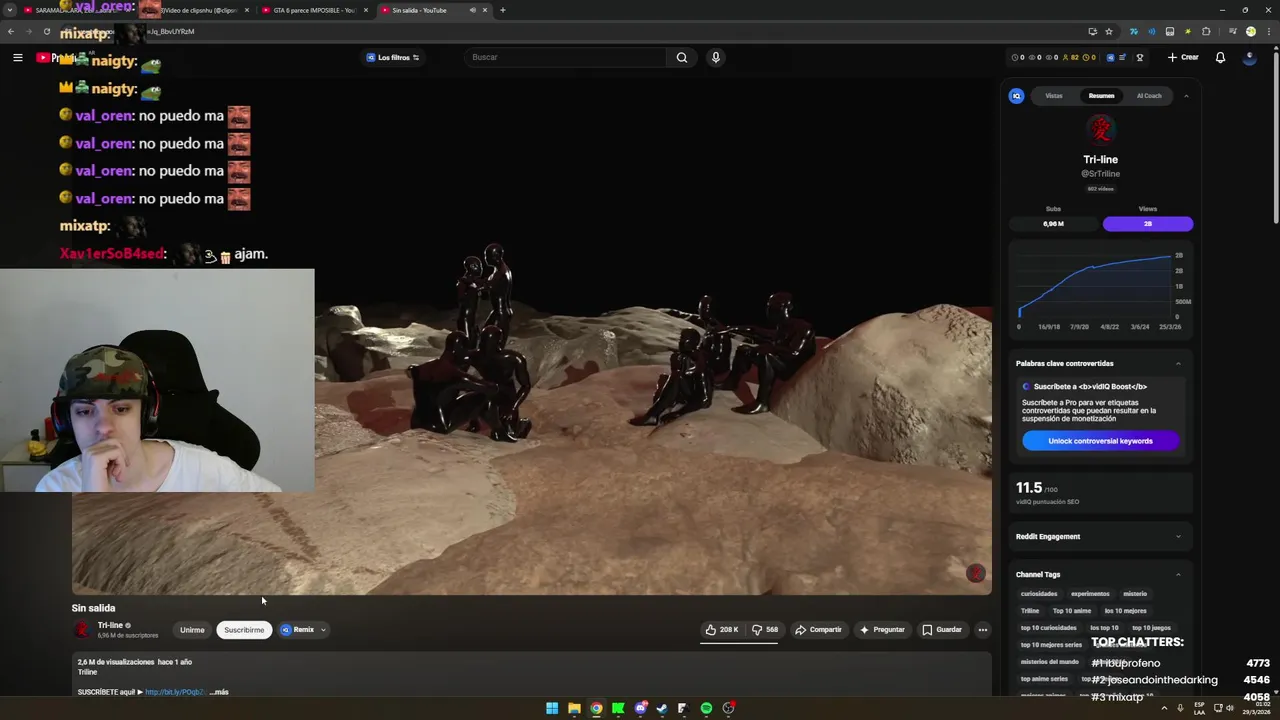
Task: Open a new Chrome tab with plus
Action: point(502,10)
